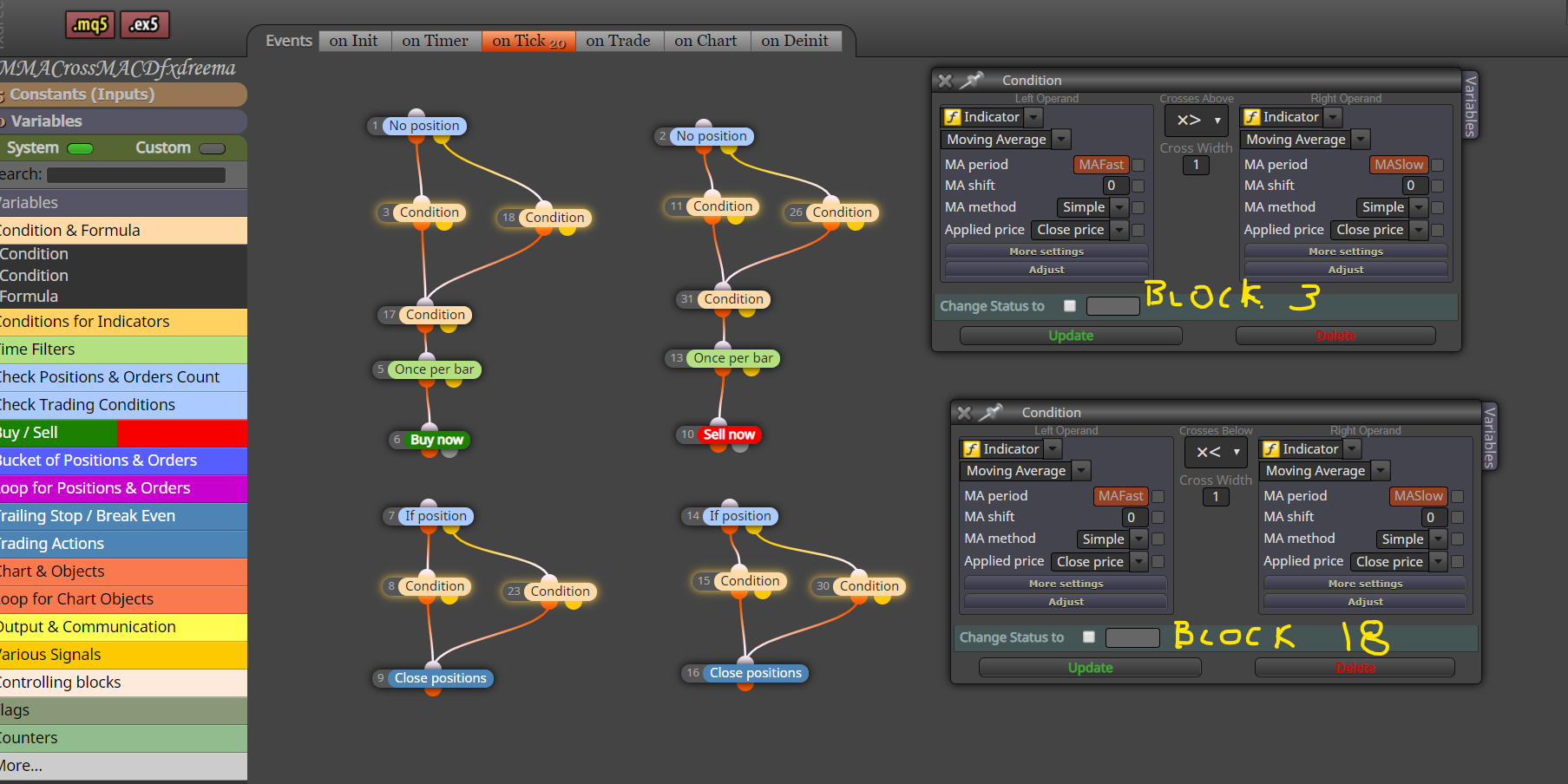
Task: Select the 'Sell now' block node
Action: [728, 434]
